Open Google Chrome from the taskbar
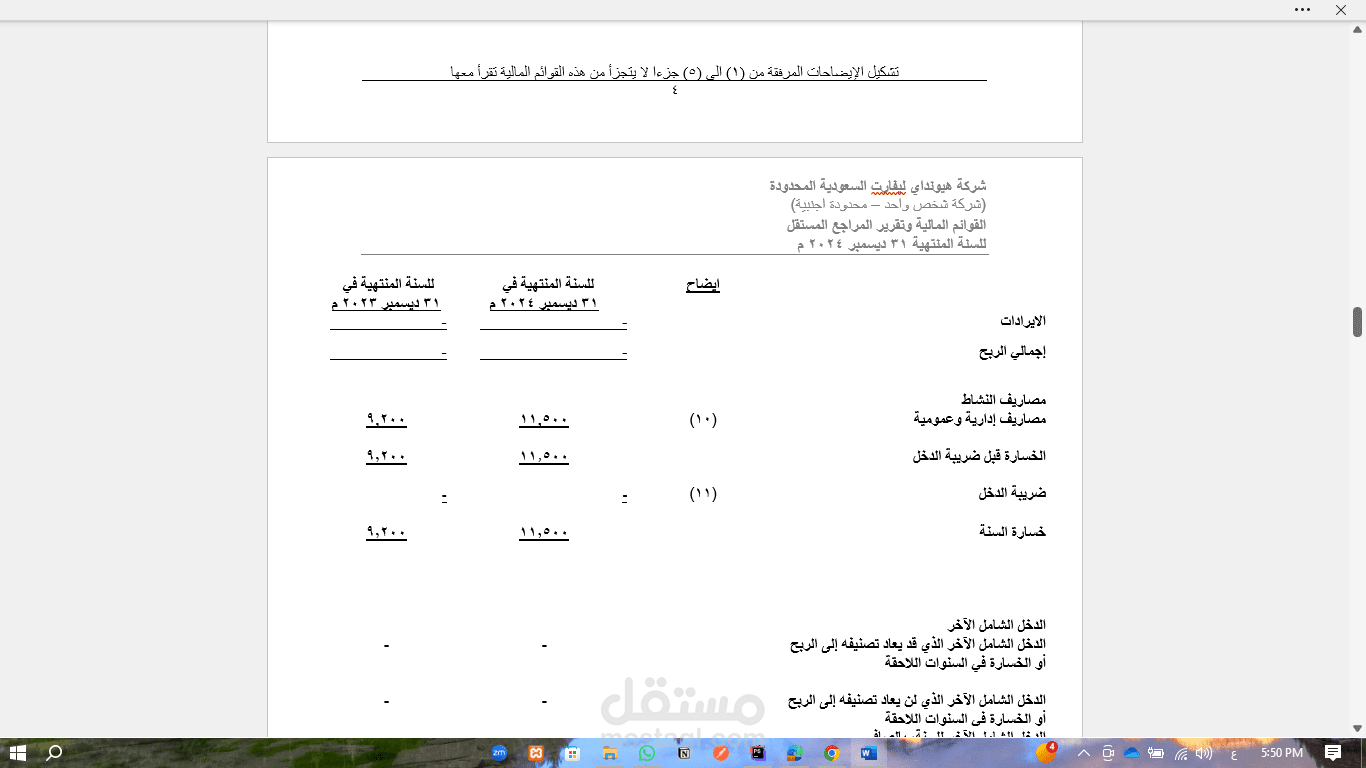The width and height of the screenshot is (1366, 768). (832, 752)
